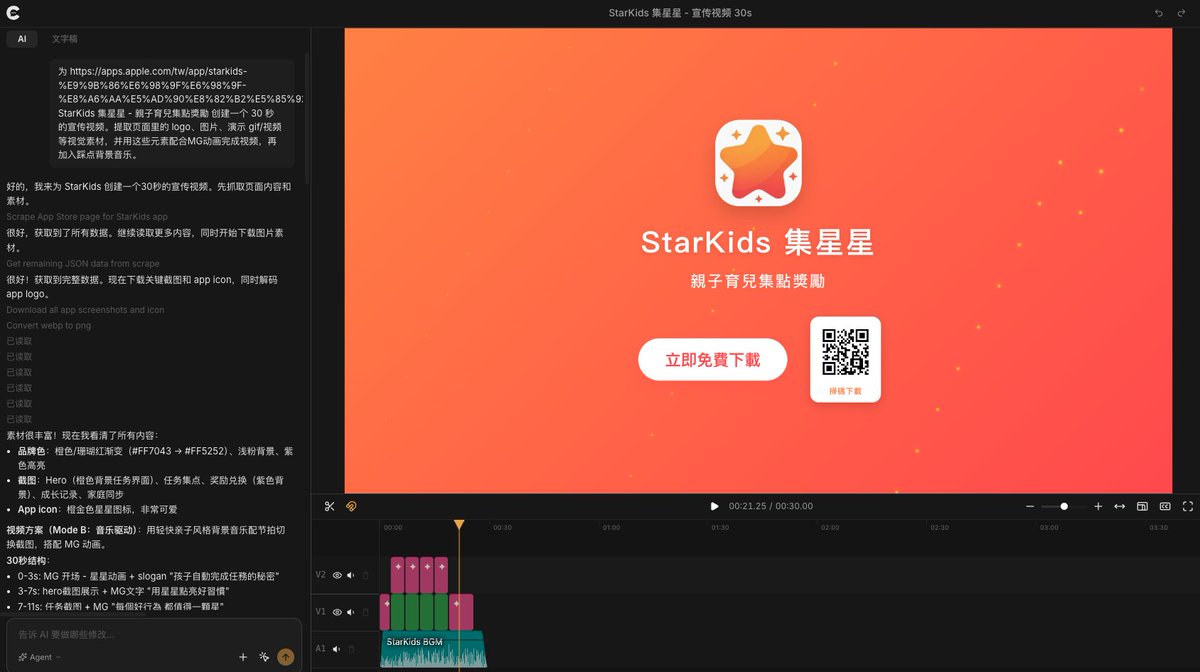
Task: Click the 7-11s: 任务截图 bullet line
Action: tap(120, 607)
